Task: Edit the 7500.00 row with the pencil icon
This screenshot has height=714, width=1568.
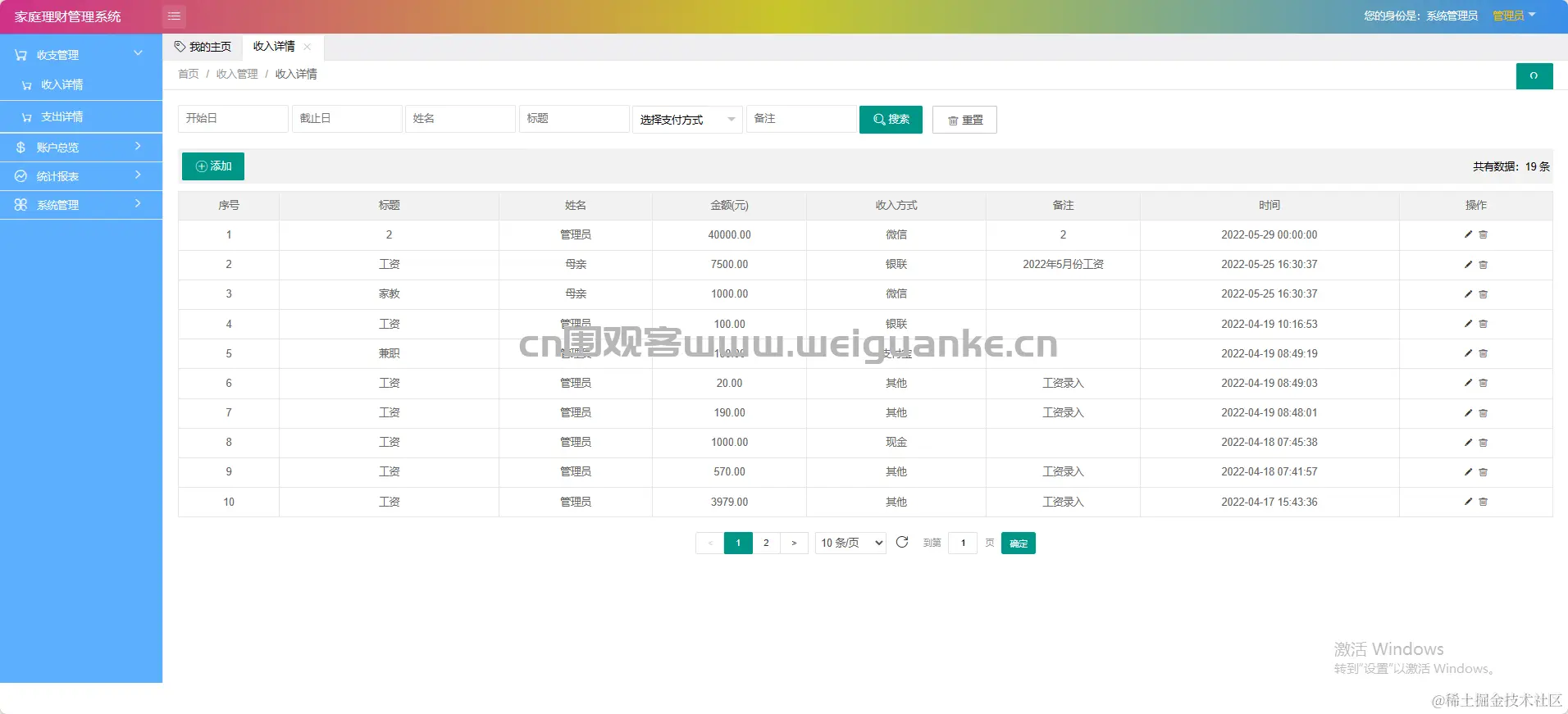Action: point(1468,264)
